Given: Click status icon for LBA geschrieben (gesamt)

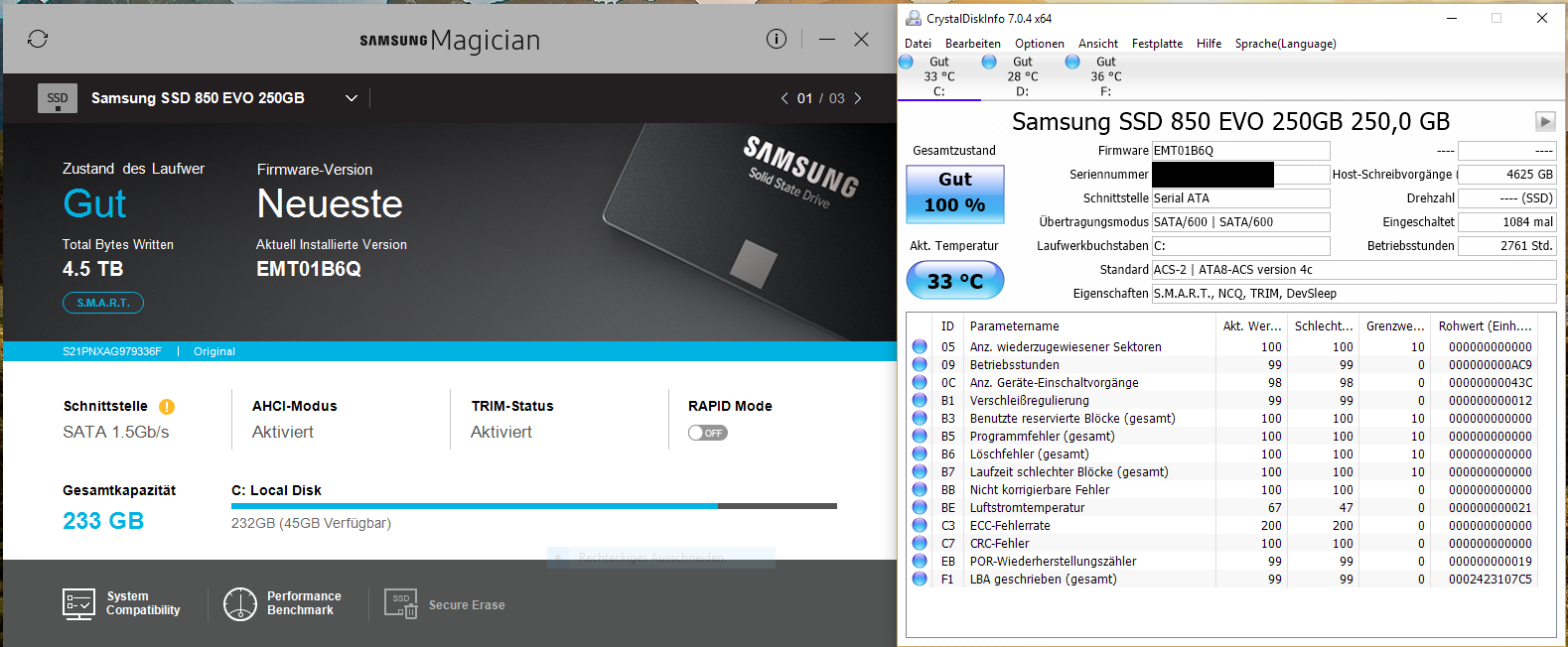Looking at the screenshot, I should tap(920, 580).
